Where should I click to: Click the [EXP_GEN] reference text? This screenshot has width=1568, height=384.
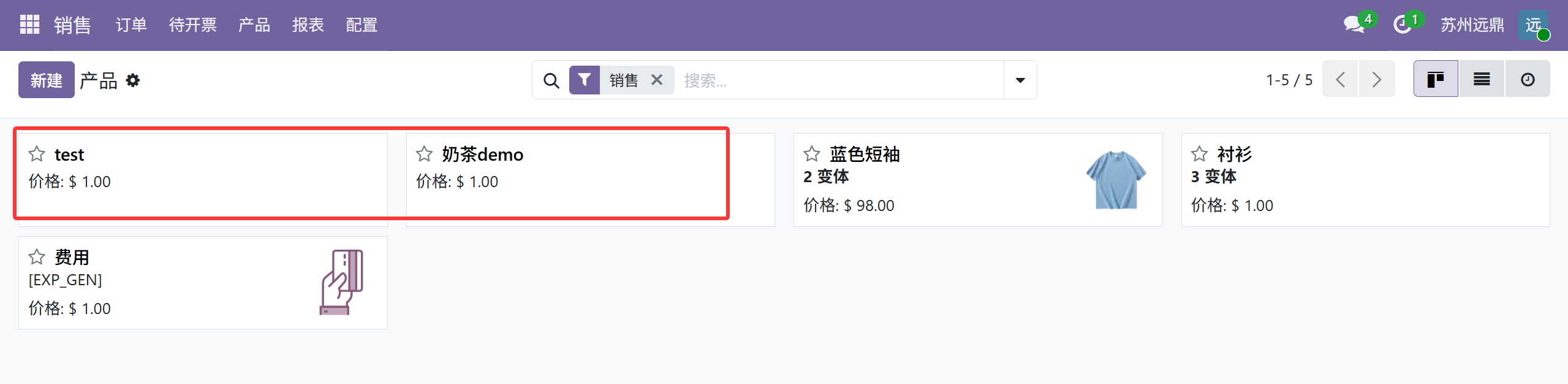coord(65,280)
